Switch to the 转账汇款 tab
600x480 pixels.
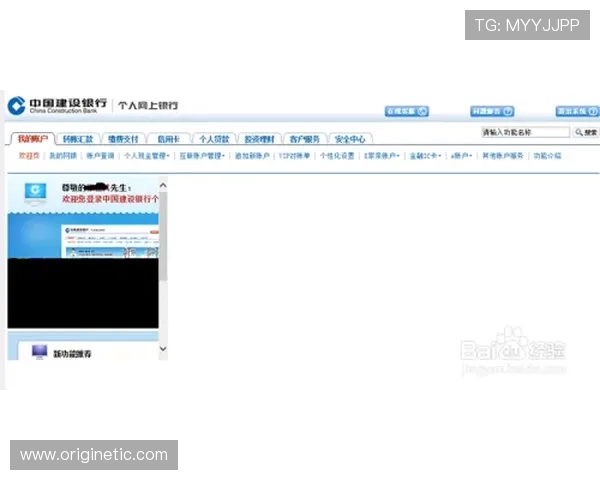78,139
